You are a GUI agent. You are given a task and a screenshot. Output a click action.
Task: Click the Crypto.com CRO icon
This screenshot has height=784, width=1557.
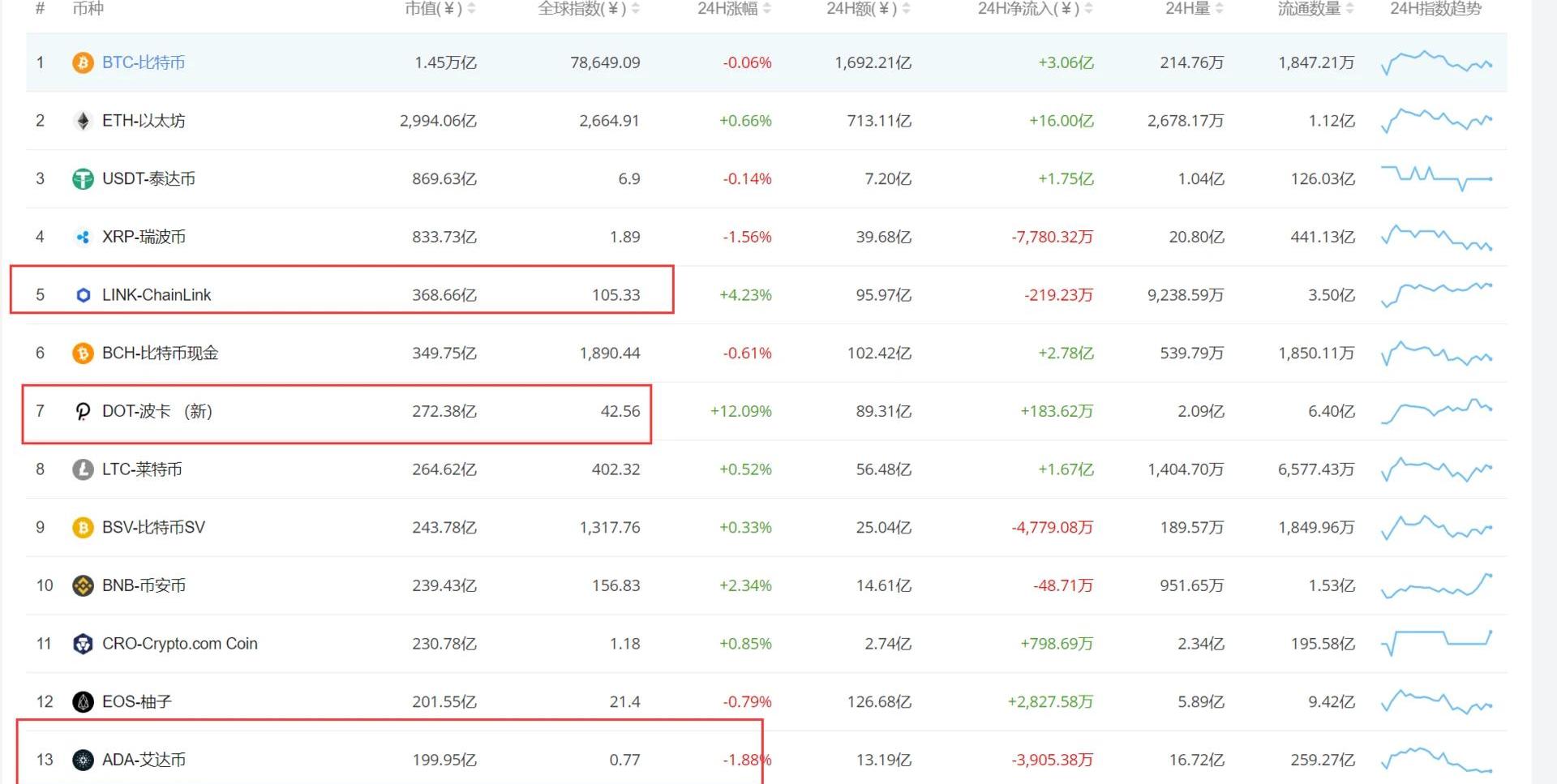click(83, 644)
